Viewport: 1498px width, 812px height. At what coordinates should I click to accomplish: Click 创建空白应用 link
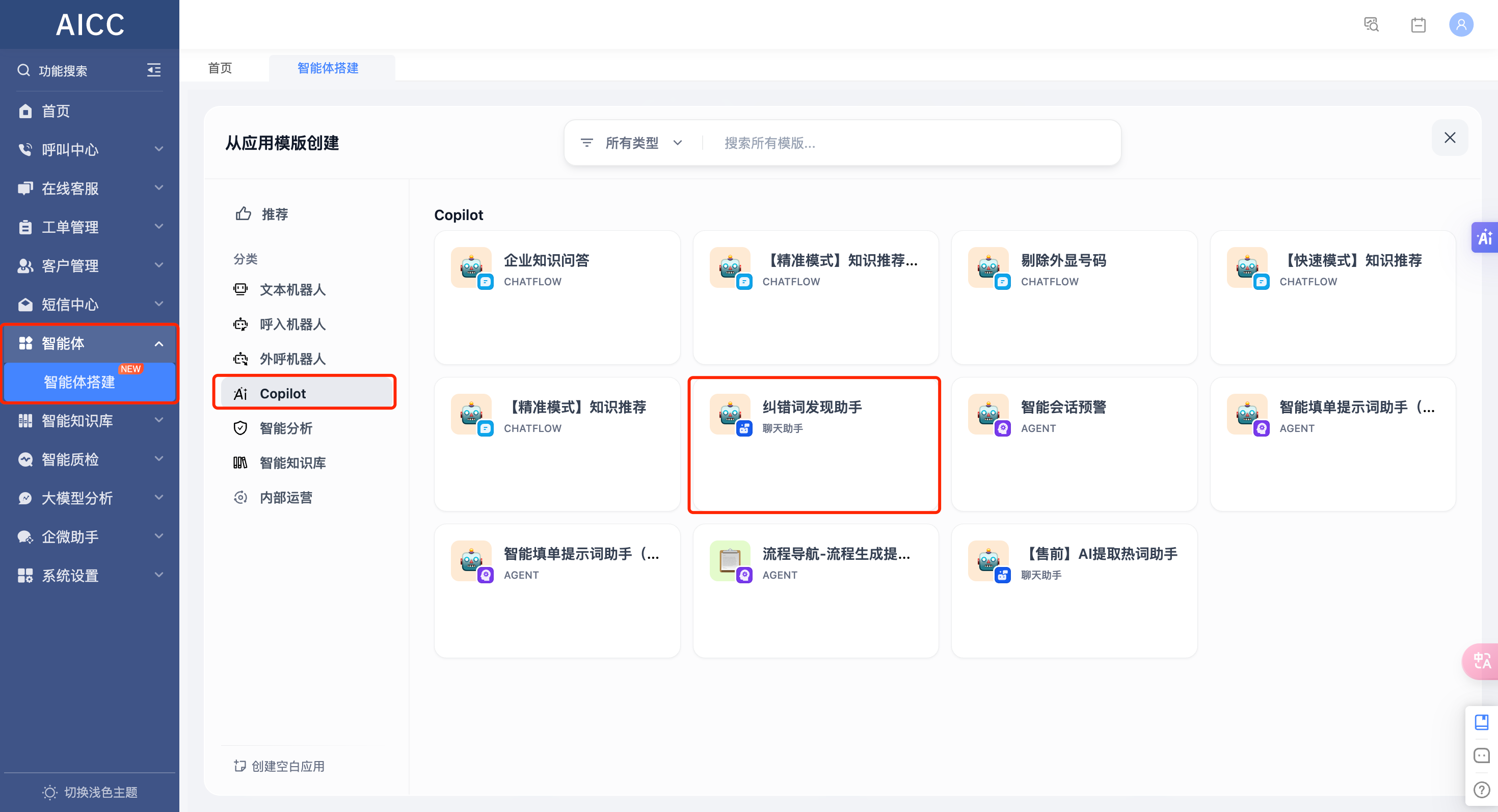coord(280,766)
